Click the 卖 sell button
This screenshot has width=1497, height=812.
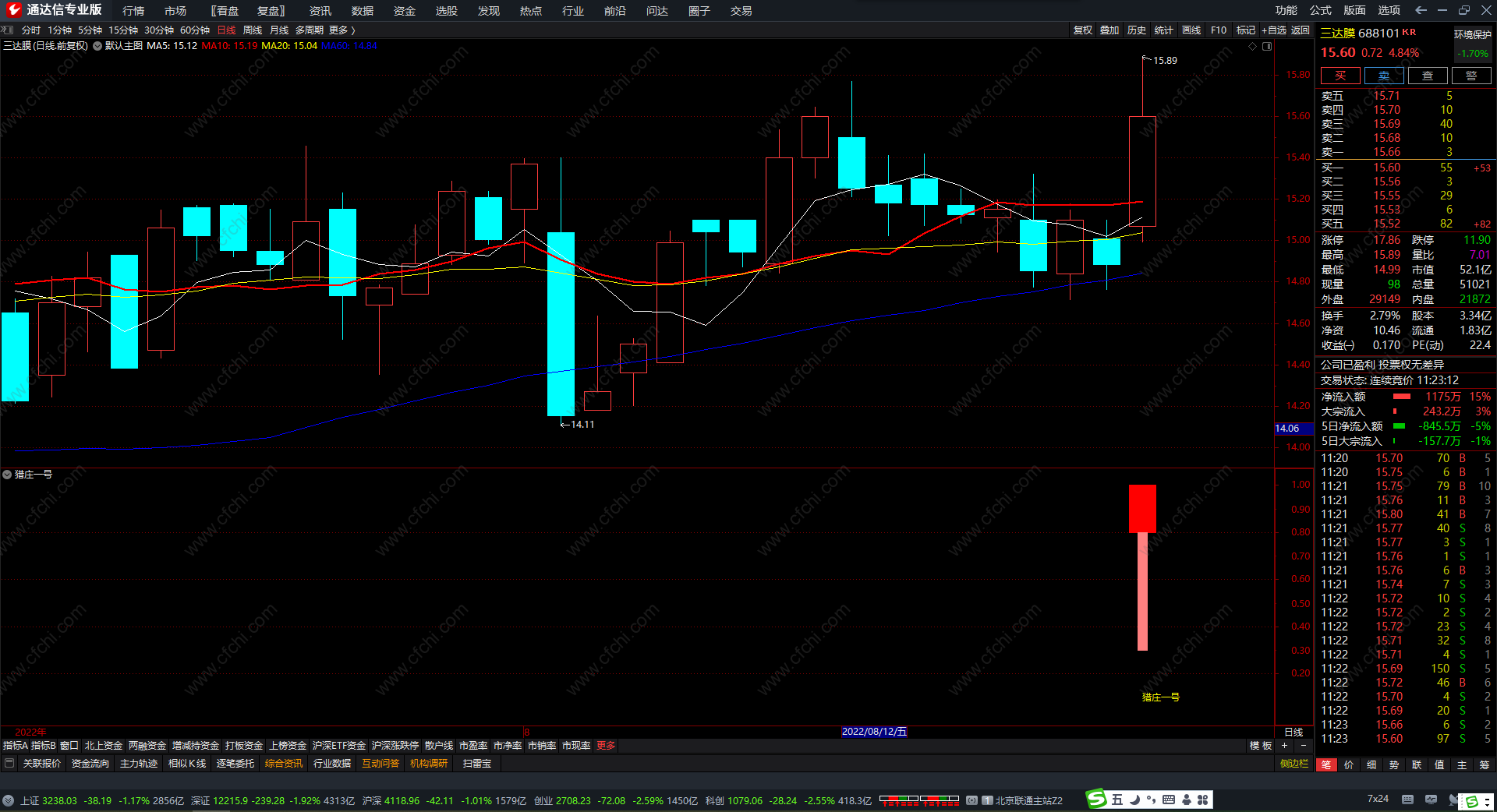pos(1384,76)
